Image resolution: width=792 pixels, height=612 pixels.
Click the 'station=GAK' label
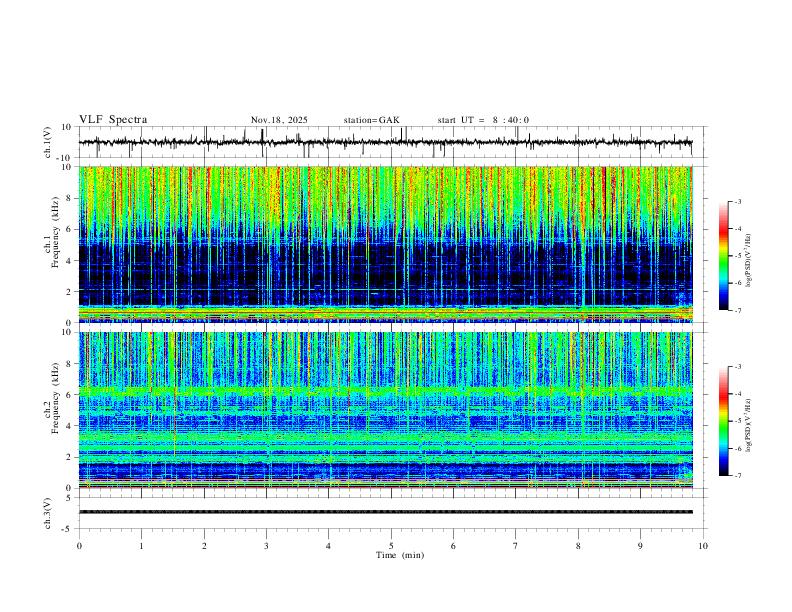click(371, 120)
